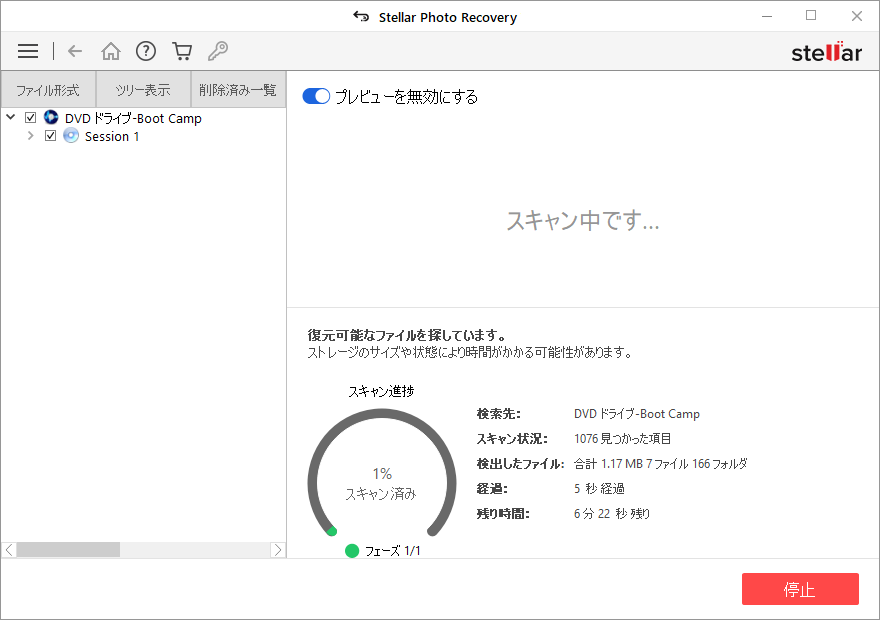
Task: Click the Session 1 disc icon
Action: click(x=71, y=136)
